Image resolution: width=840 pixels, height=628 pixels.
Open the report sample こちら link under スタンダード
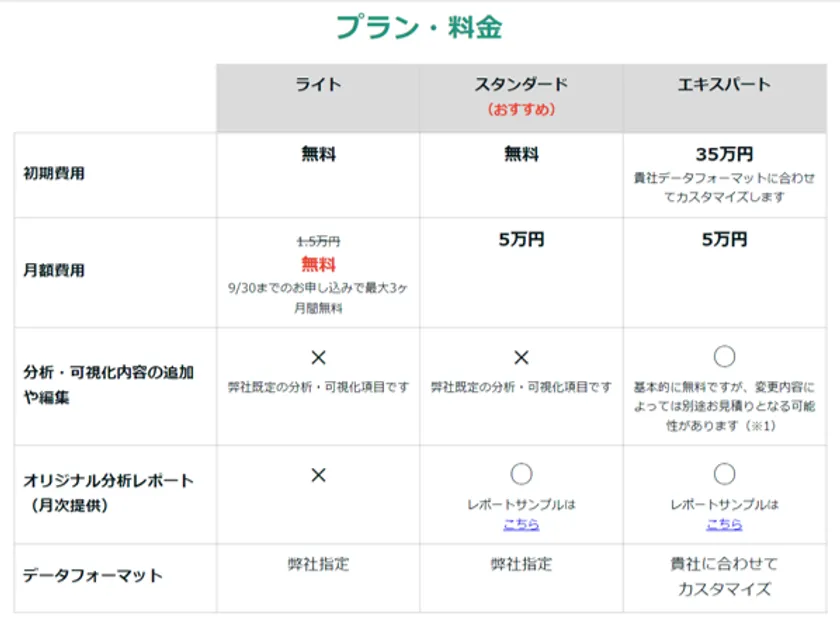tap(521, 524)
